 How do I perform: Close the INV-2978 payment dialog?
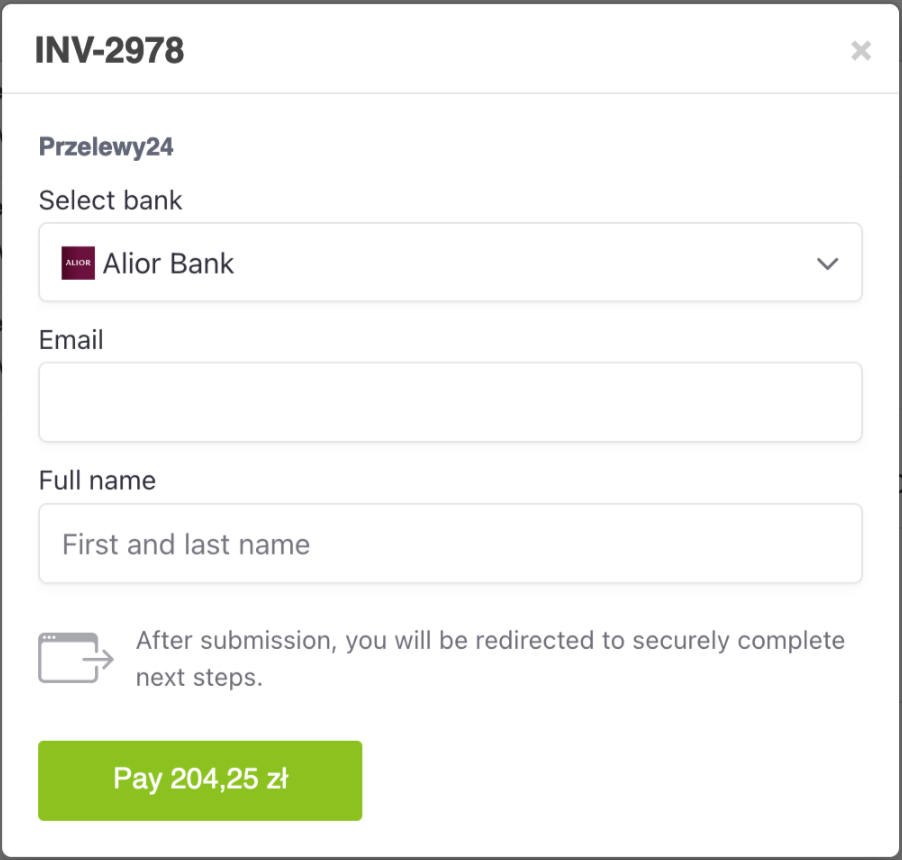click(861, 51)
